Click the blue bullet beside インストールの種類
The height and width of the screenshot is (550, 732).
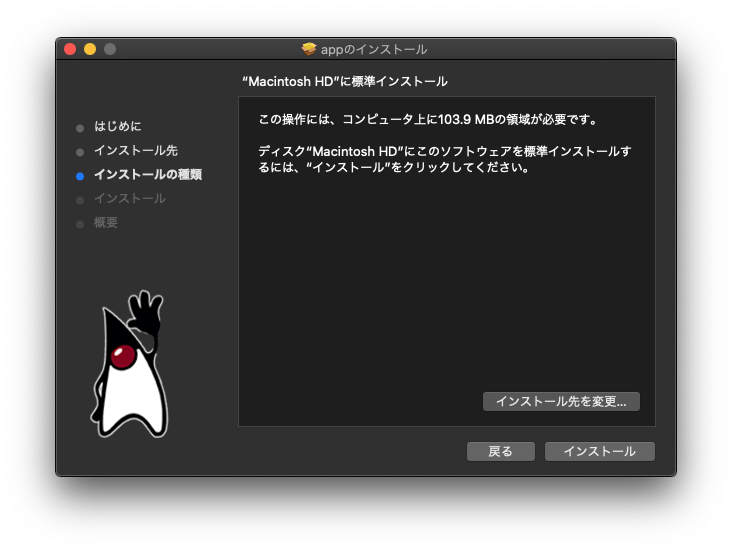80,176
